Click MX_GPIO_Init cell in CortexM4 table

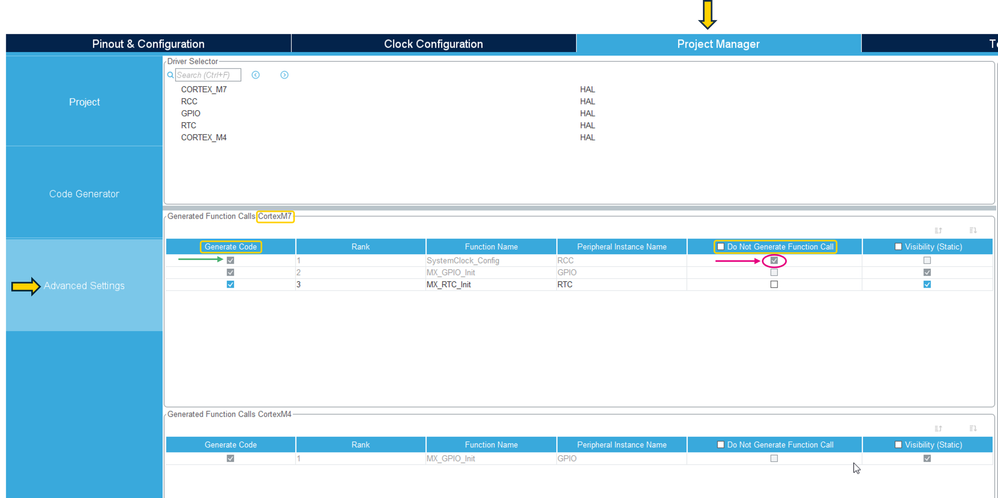tap(491, 459)
